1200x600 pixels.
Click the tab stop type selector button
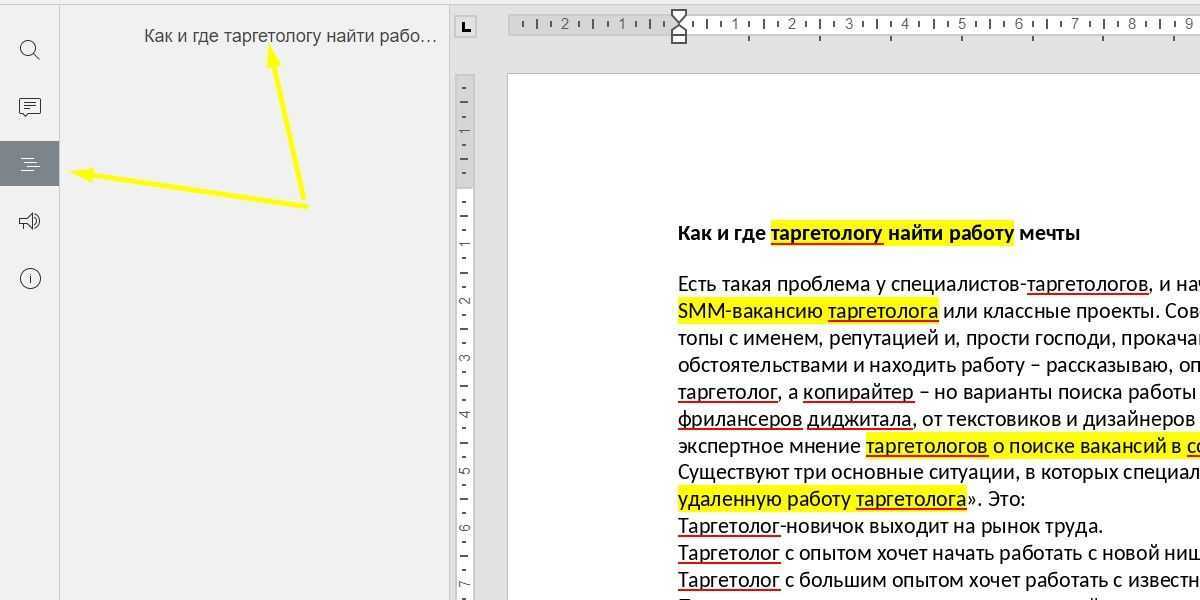465,27
